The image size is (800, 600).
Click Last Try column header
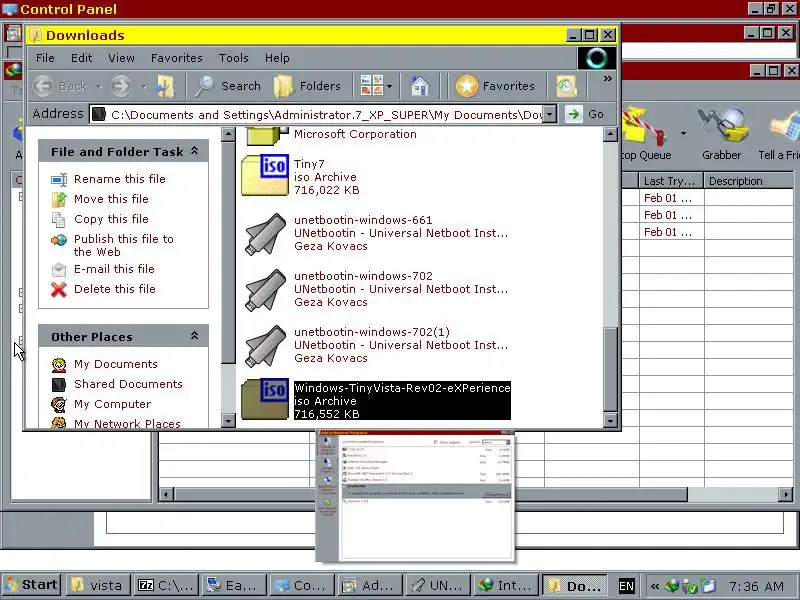pyautogui.click(x=671, y=181)
